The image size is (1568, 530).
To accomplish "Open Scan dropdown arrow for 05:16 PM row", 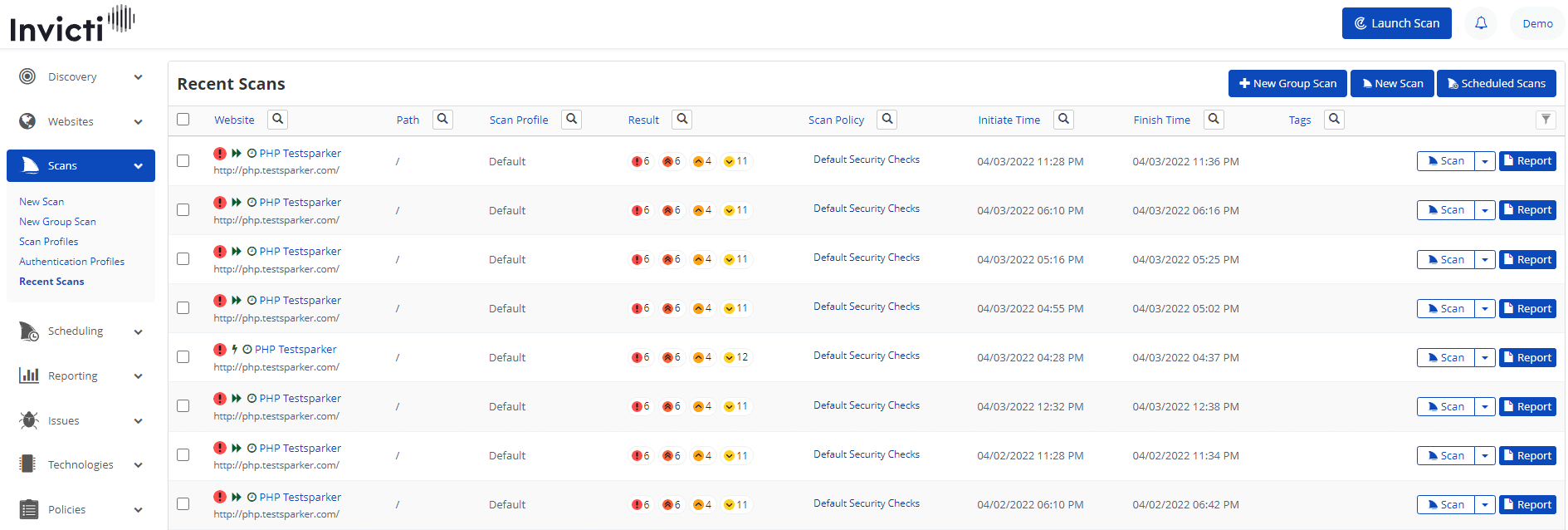I will [x=1485, y=259].
